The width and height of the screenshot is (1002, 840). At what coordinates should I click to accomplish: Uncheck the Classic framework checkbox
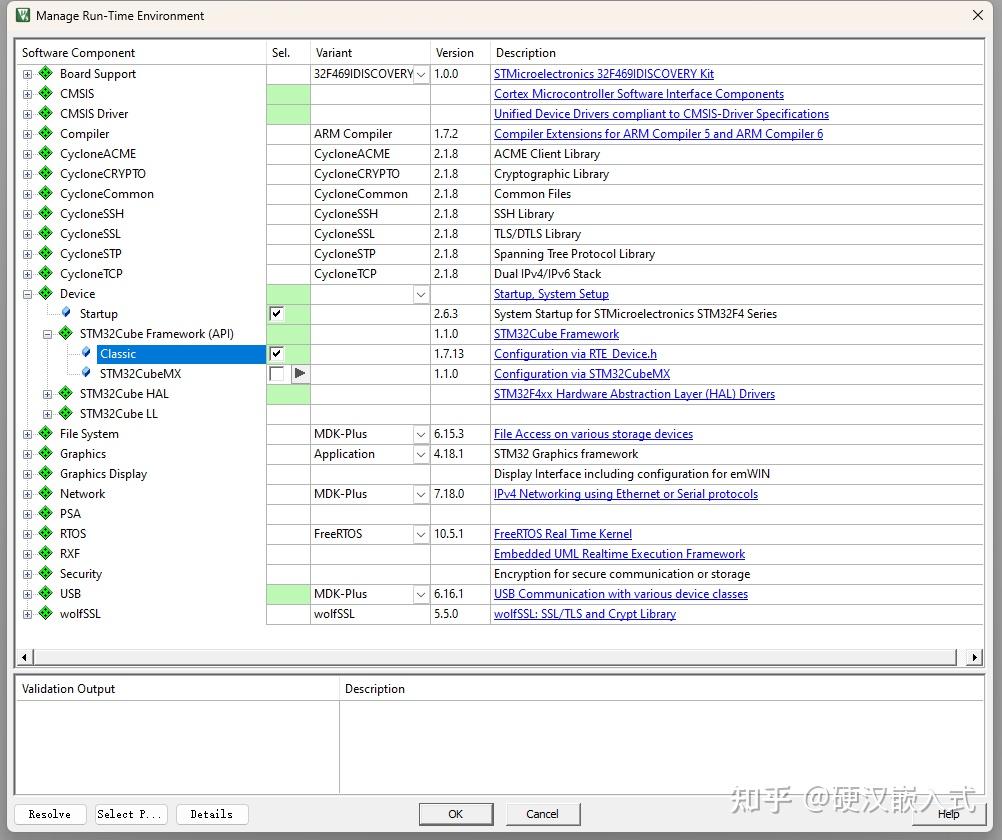(x=276, y=354)
